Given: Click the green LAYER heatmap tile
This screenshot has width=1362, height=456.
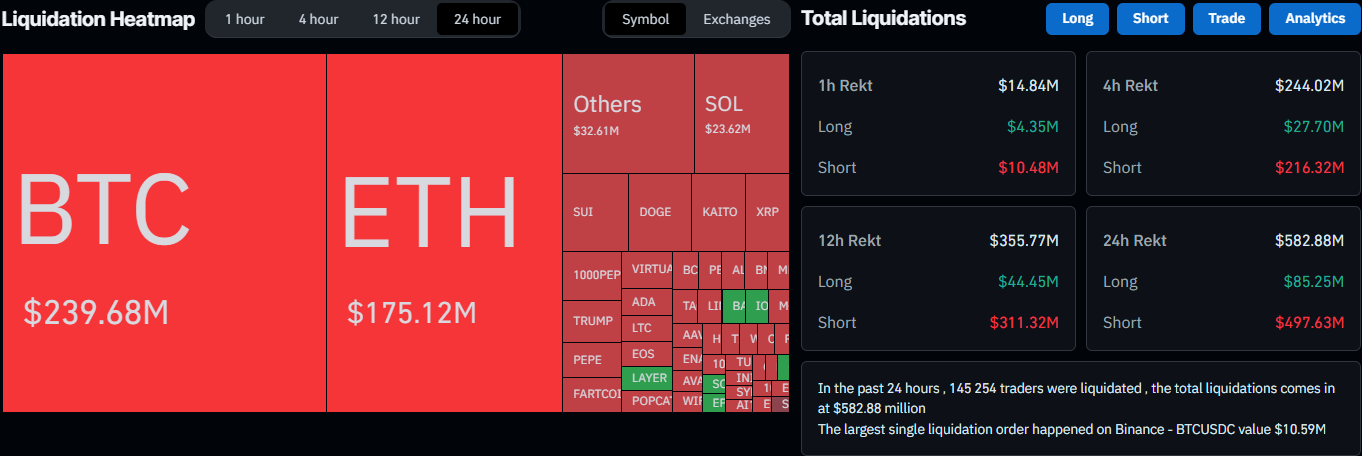Looking at the screenshot, I should coord(647,379).
